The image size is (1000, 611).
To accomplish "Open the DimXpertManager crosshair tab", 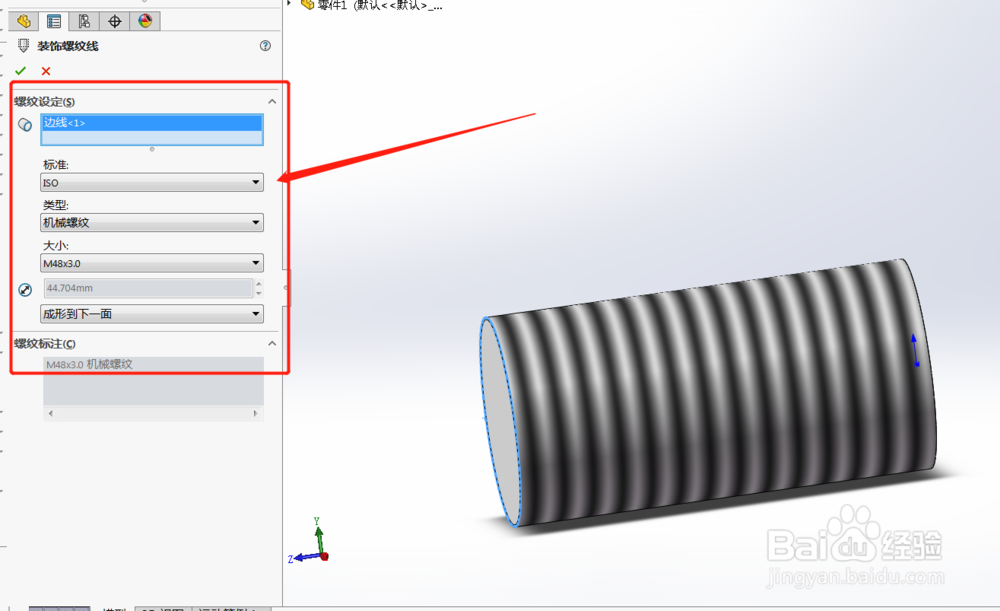I will (x=115, y=21).
